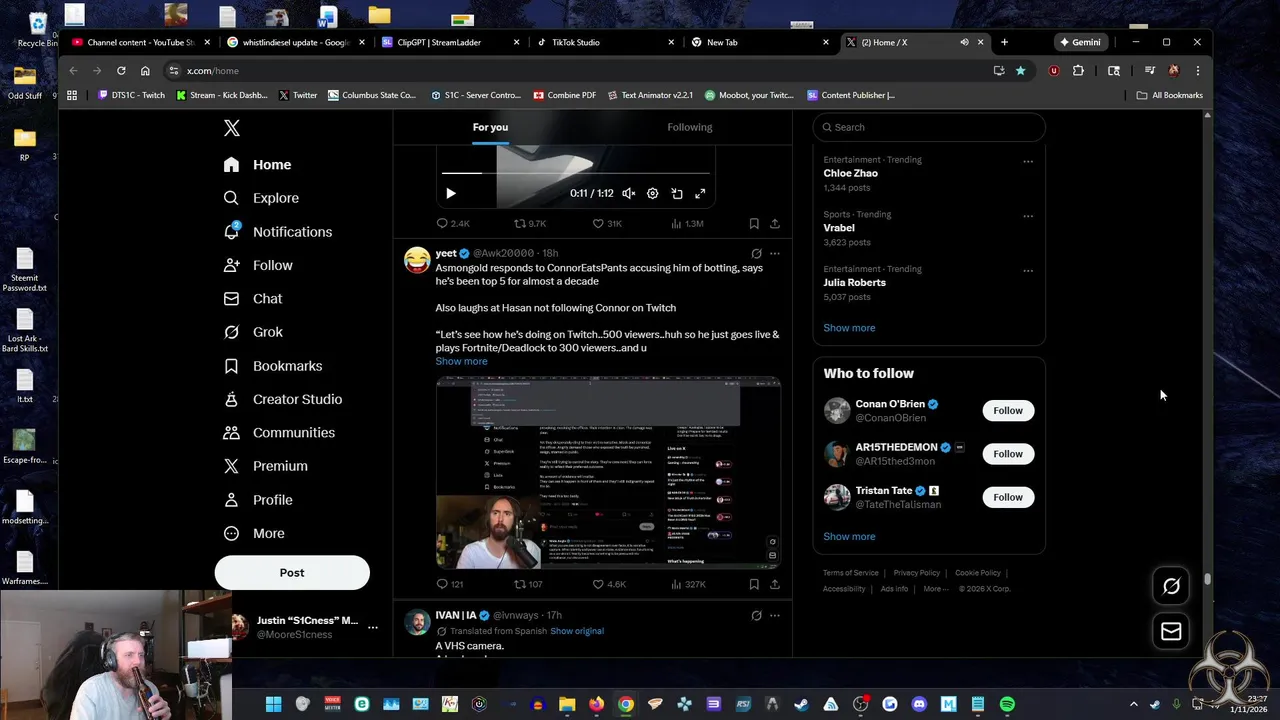Open more options for IVAN | IA post
Viewport: 1280px width, 720px height.
(774, 616)
